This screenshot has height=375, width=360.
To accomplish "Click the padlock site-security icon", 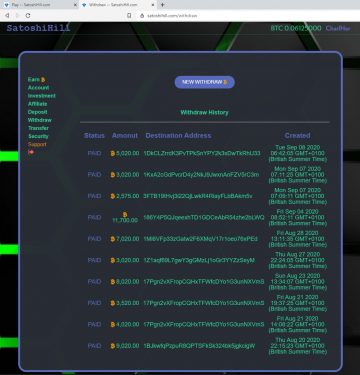I will (x=142, y=16).
